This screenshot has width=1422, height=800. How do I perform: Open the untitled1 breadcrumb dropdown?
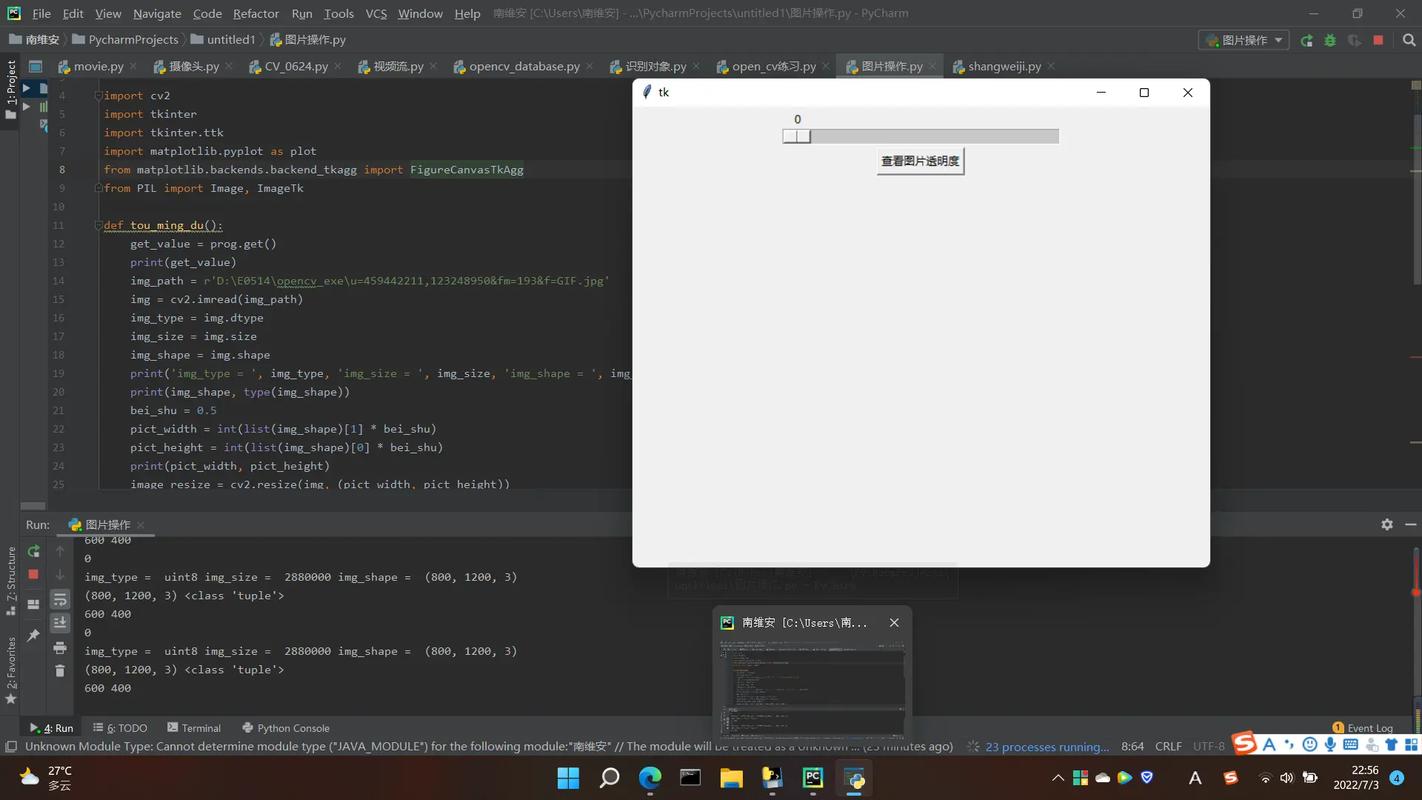point(232,38)
